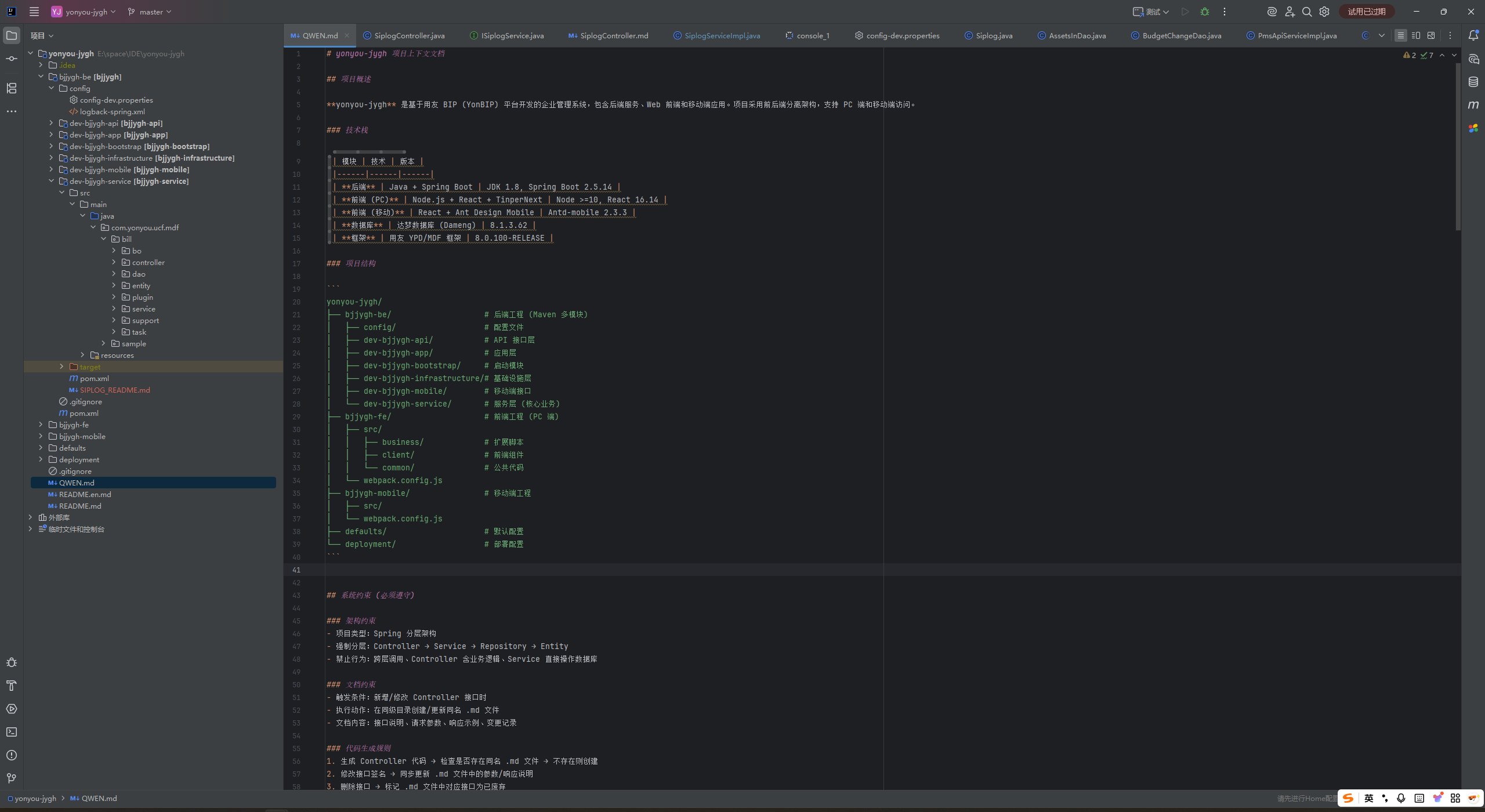Open the Sogou toolbox grid icon
1485x812 pixels.
(x=1455, y=798)
